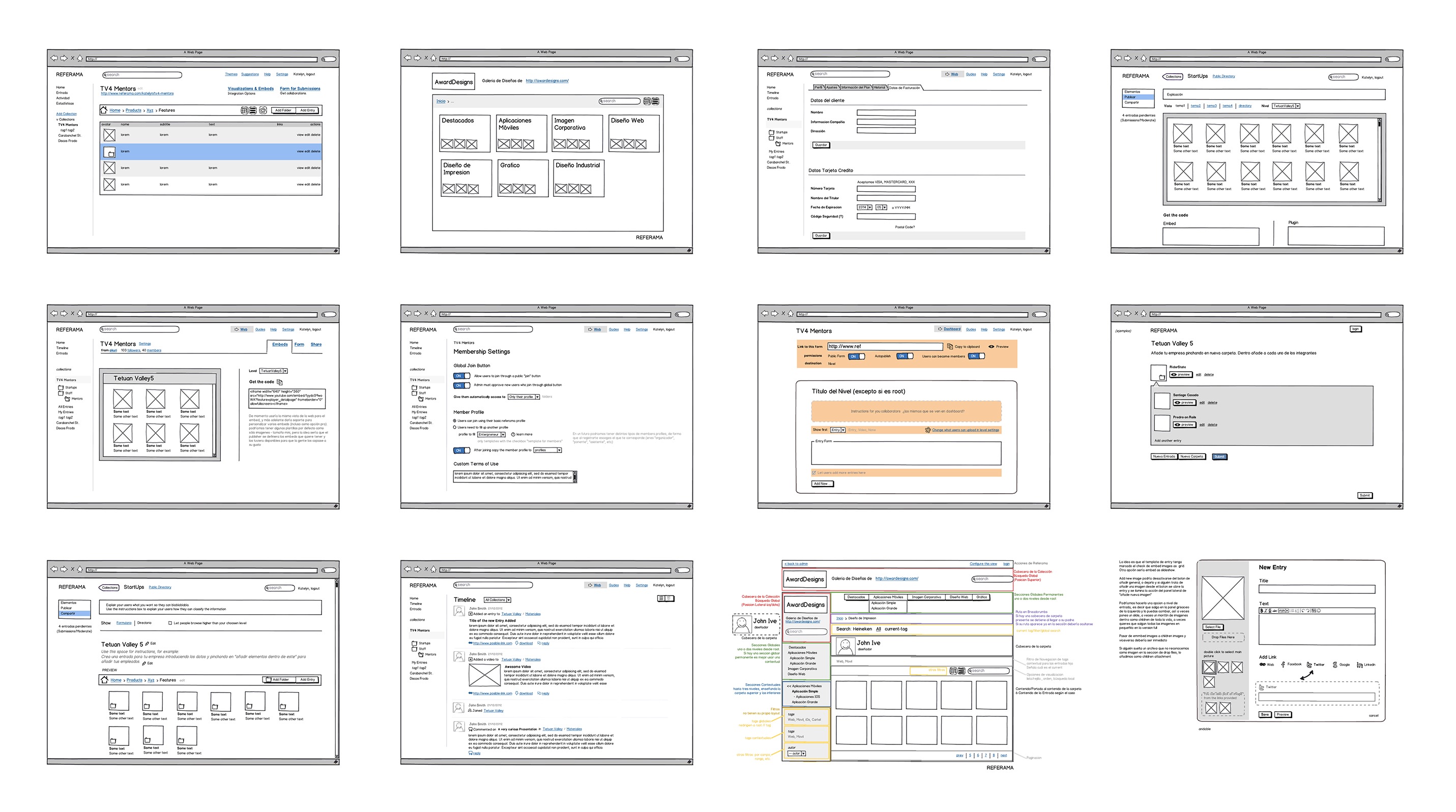Open the autor filter dropdown
Viewport: 1456px width, 812px height.
point(796,753)
